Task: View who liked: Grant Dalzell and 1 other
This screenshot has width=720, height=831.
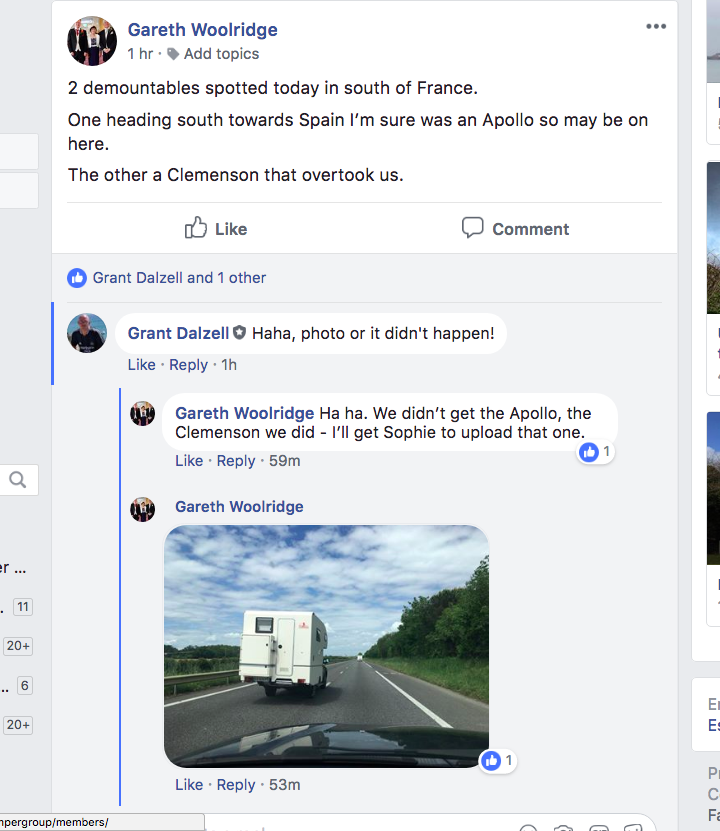Action: [x=179, y=278]
